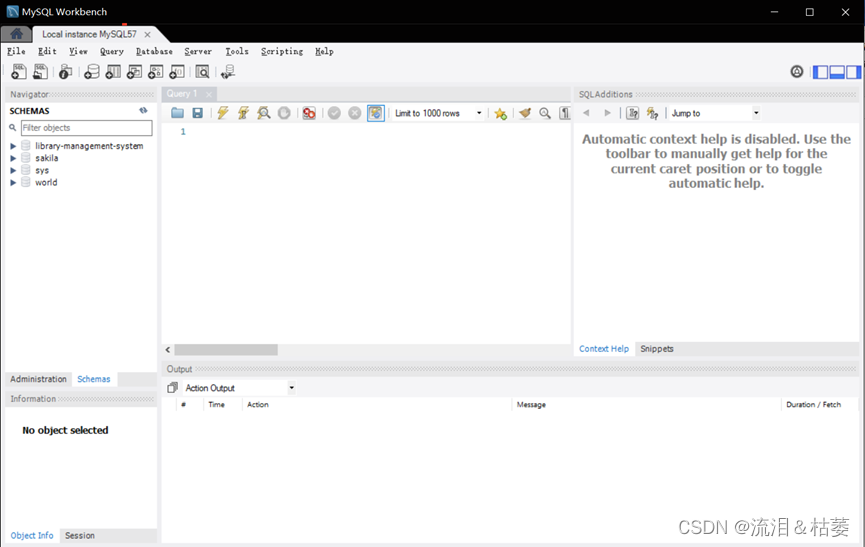
Task: Open preferences gear icon at top right
Action: 797,71
